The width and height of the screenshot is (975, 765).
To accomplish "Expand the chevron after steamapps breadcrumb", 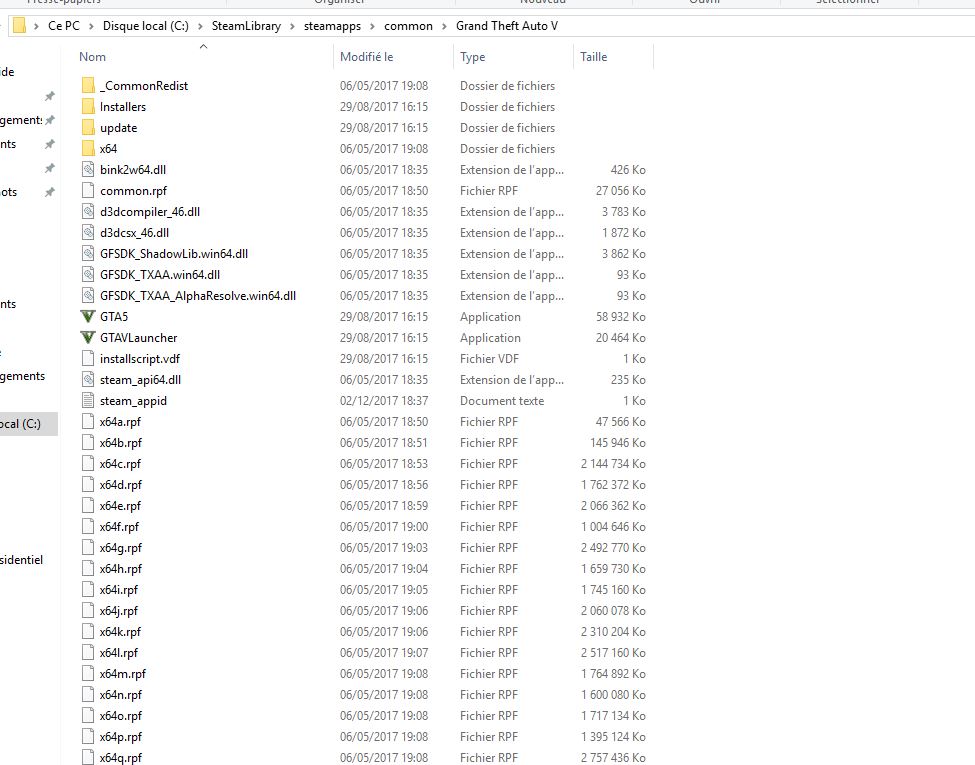I will pyautogui.click(x=372, y=26).
